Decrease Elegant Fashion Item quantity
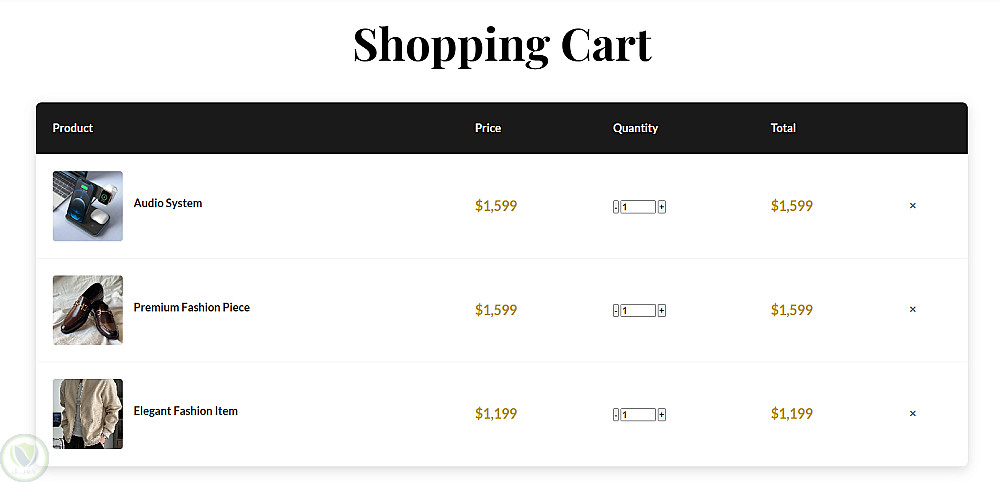 [616, 415]
